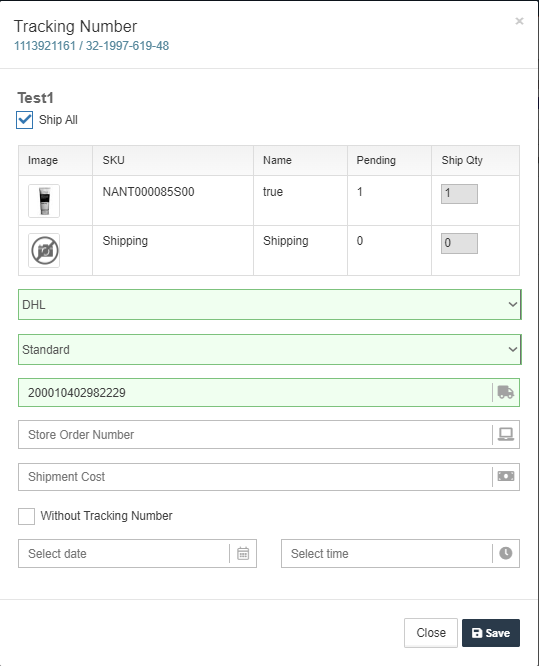Click the Store Order Number field

pyautogui.click(x=255, y=435)
